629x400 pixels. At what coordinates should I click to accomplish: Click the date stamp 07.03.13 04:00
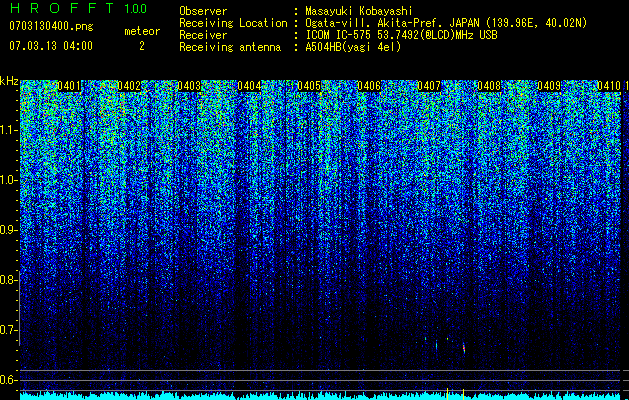tap(51, 46)
